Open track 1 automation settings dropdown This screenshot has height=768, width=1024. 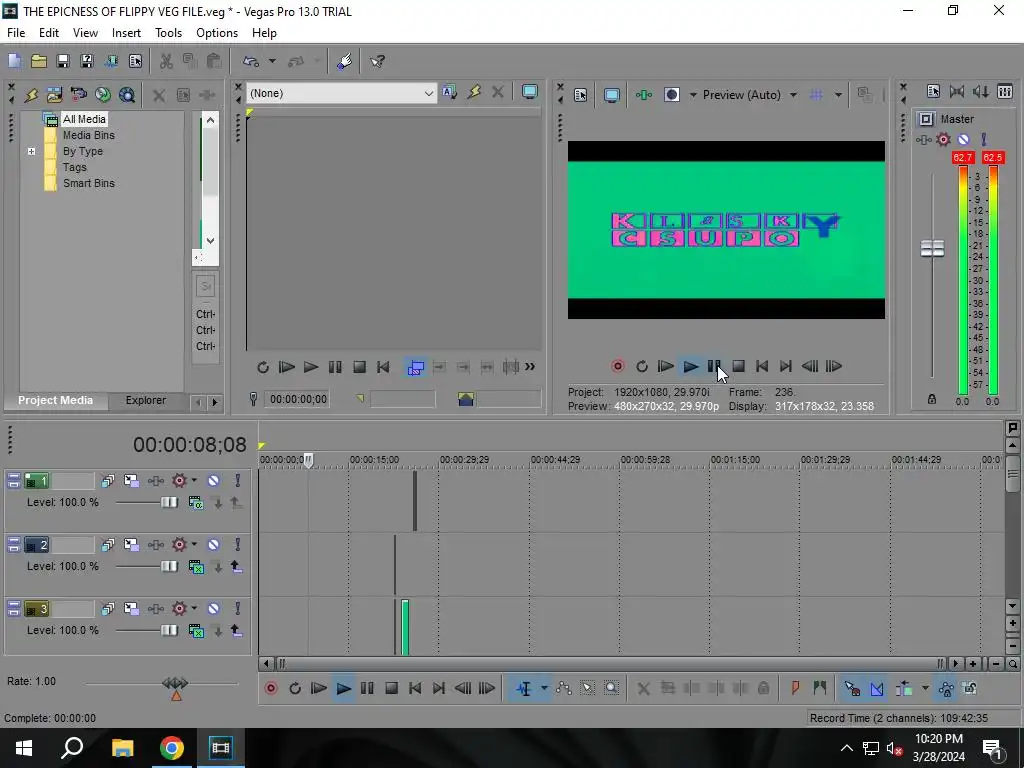(x=195, y=481)
